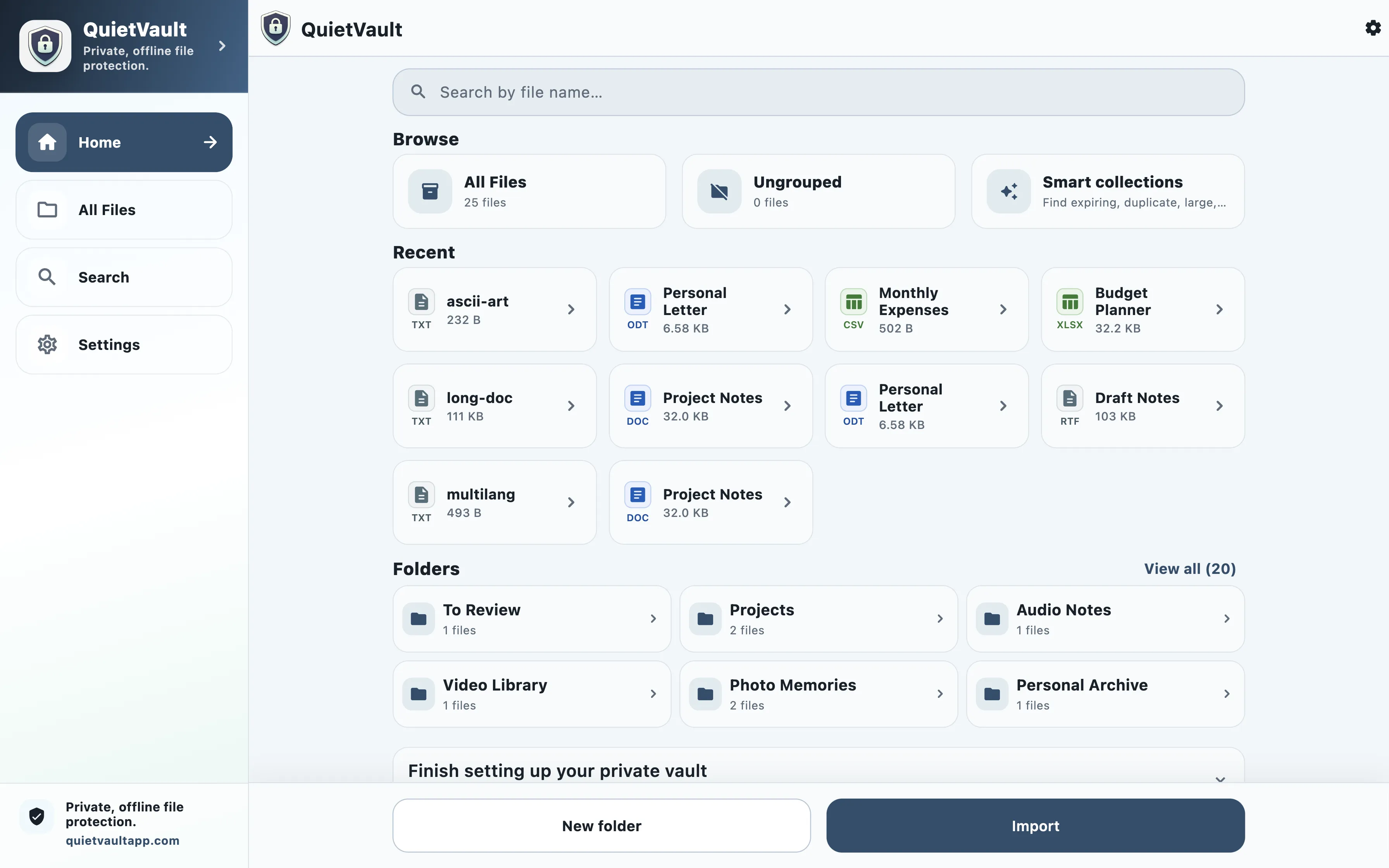This screenshot has height=868, width=1389.
Task: Click the Budget Planner XLSX spreadsheet icon
Action: 1070,302
